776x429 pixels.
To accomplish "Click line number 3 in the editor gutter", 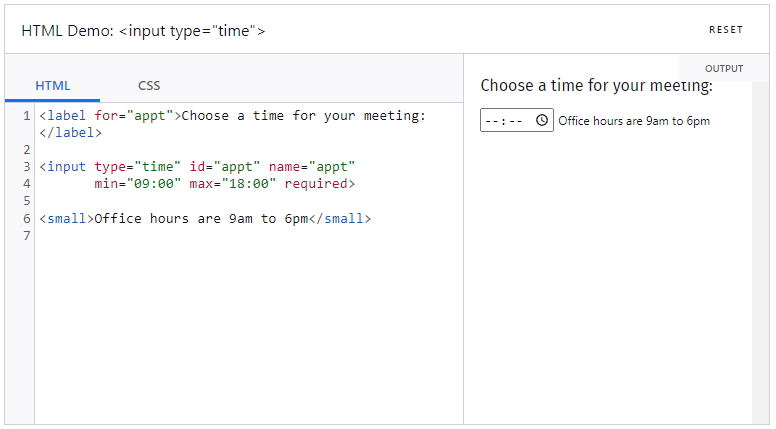I will pos(27,167).
